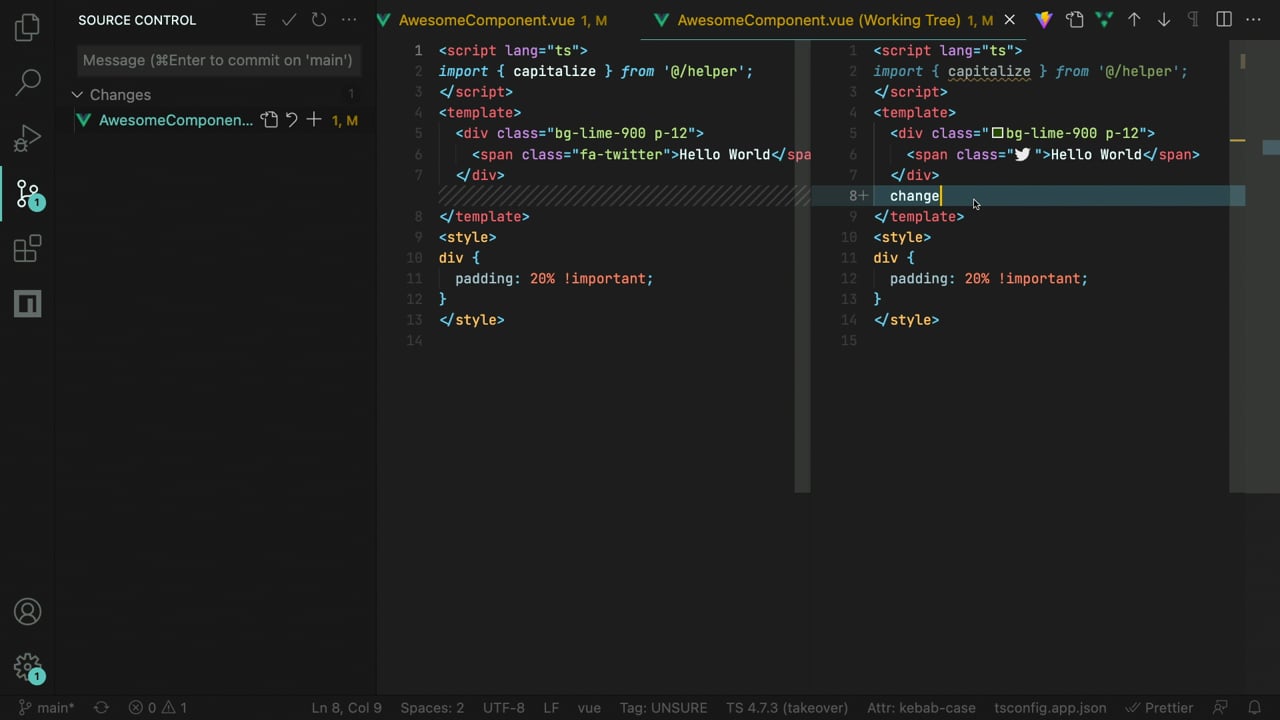Go to the next change arrow
This screenshot has width=1280, height=720.
tap(1164, 20)
